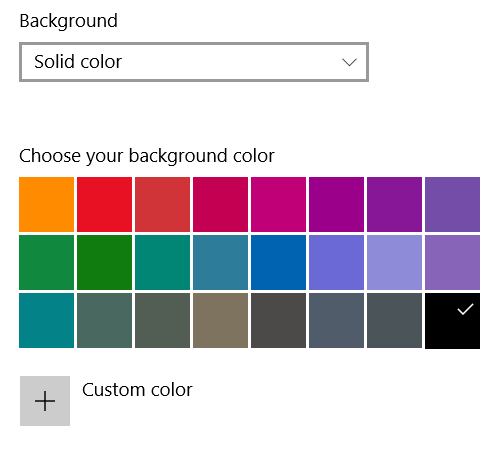
Task: Pick the dark olive gray swatch
Action: point(162,320)
